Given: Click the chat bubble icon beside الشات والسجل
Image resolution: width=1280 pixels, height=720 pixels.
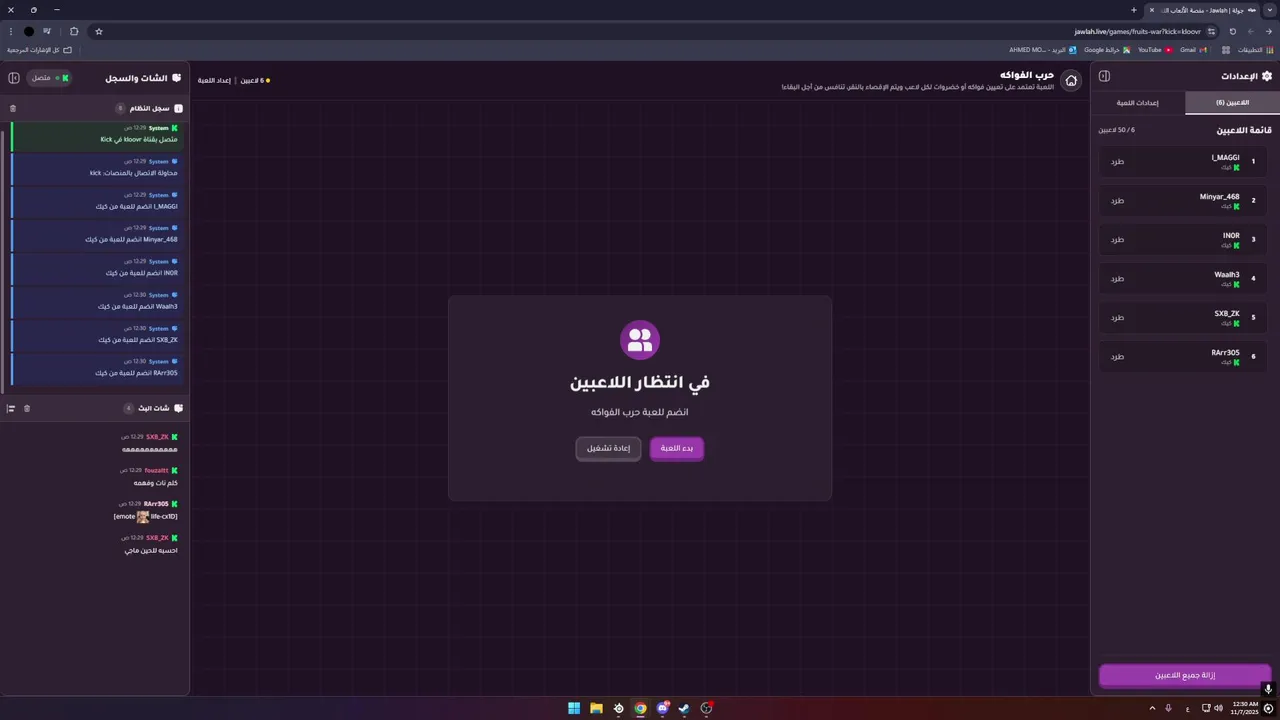Looking at the screenshot, I should pos(177,78).
